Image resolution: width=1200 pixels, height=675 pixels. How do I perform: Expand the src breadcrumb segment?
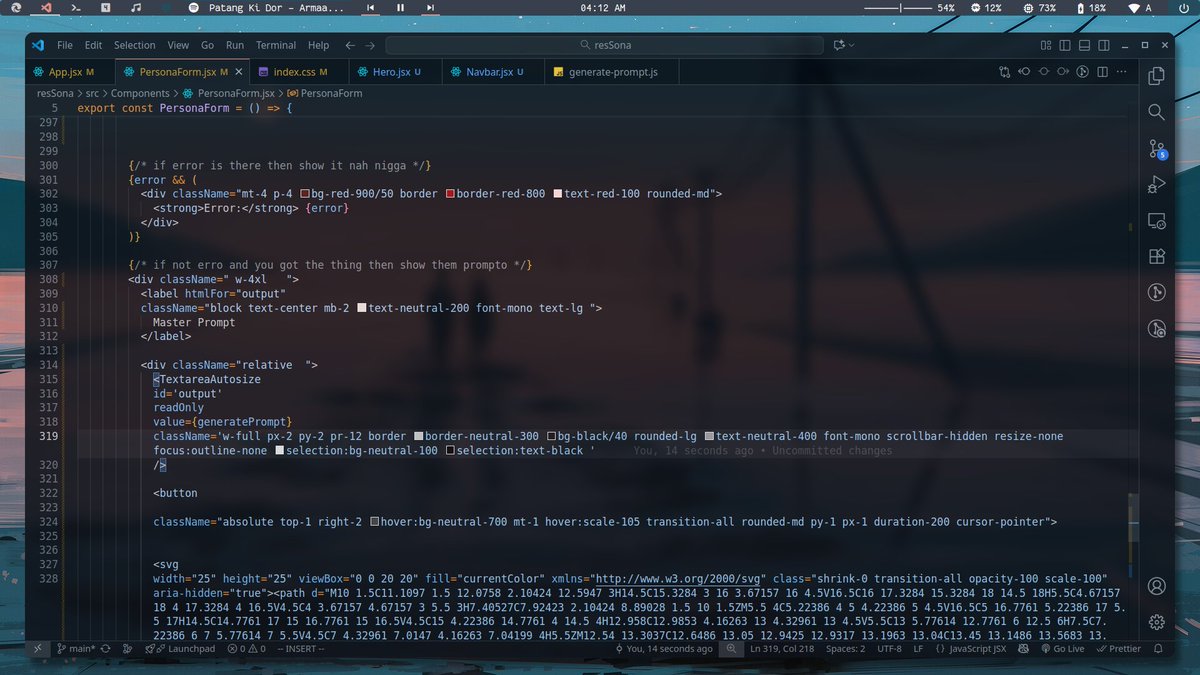(93, 93)
